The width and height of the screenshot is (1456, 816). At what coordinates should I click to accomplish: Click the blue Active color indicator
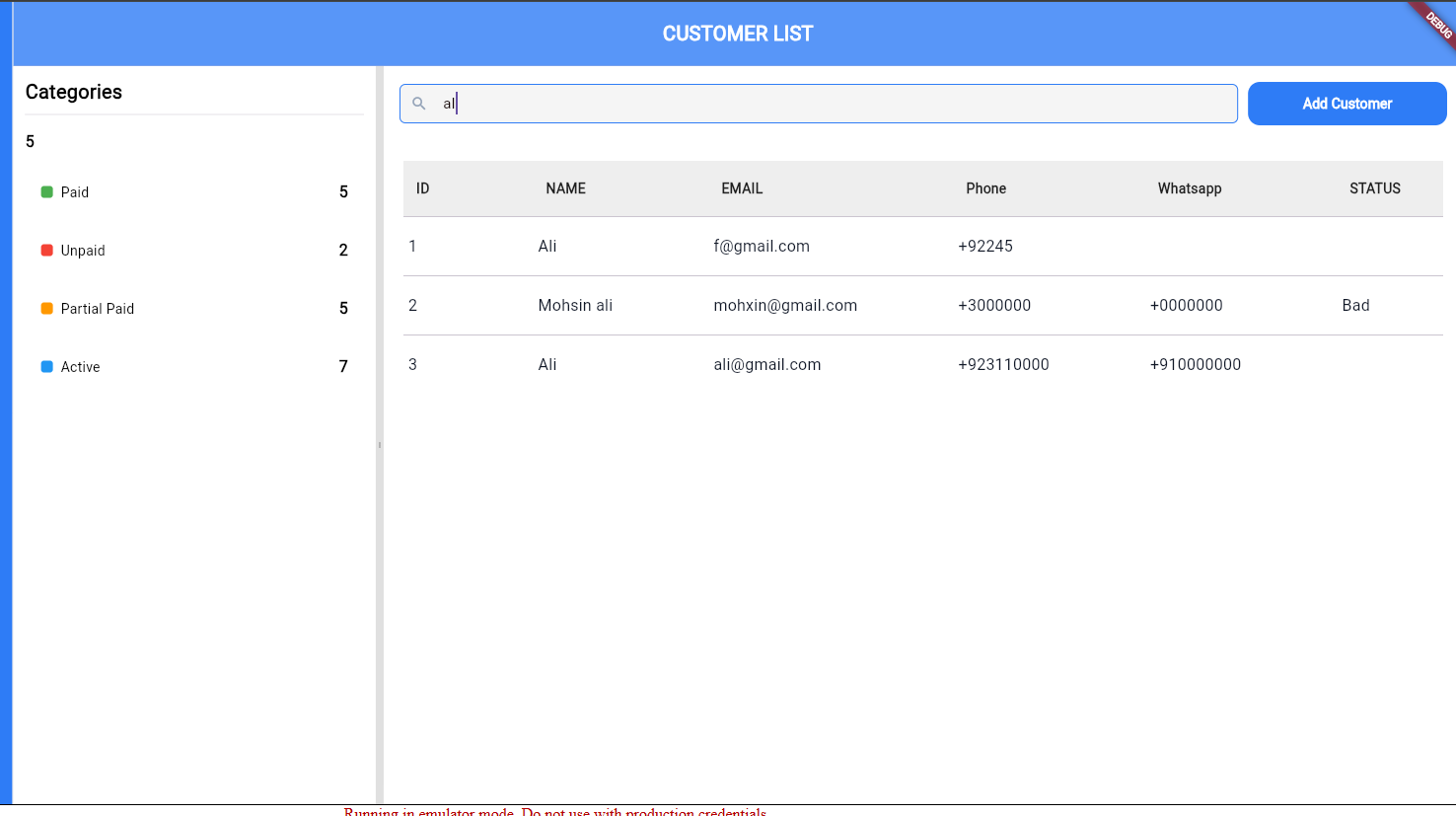(46, 367)
